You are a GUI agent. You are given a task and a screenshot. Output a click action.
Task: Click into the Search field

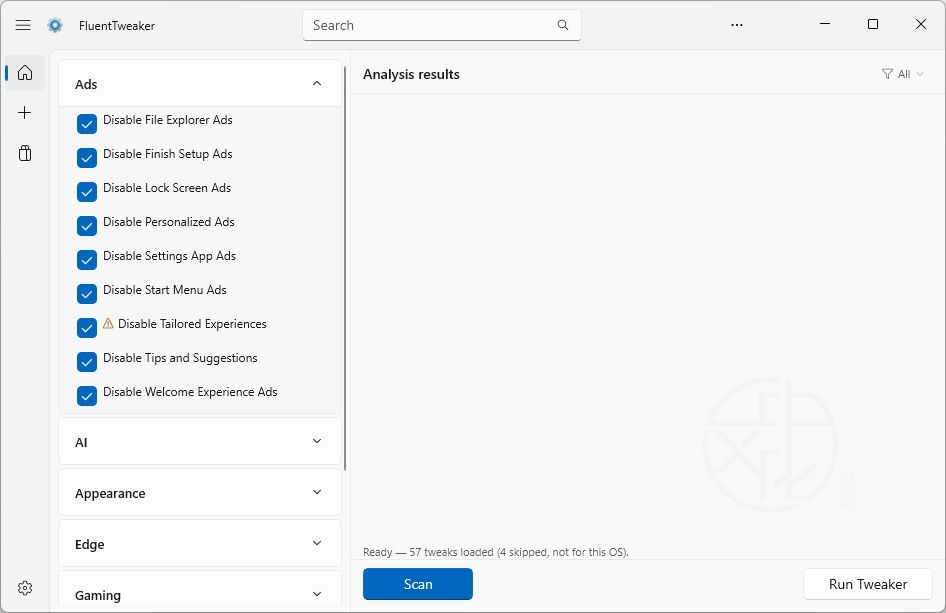coord(442,25)
